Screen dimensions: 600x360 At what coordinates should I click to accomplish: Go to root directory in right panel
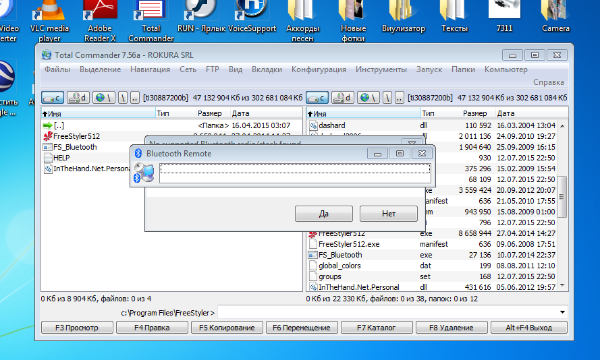(388, 98)
